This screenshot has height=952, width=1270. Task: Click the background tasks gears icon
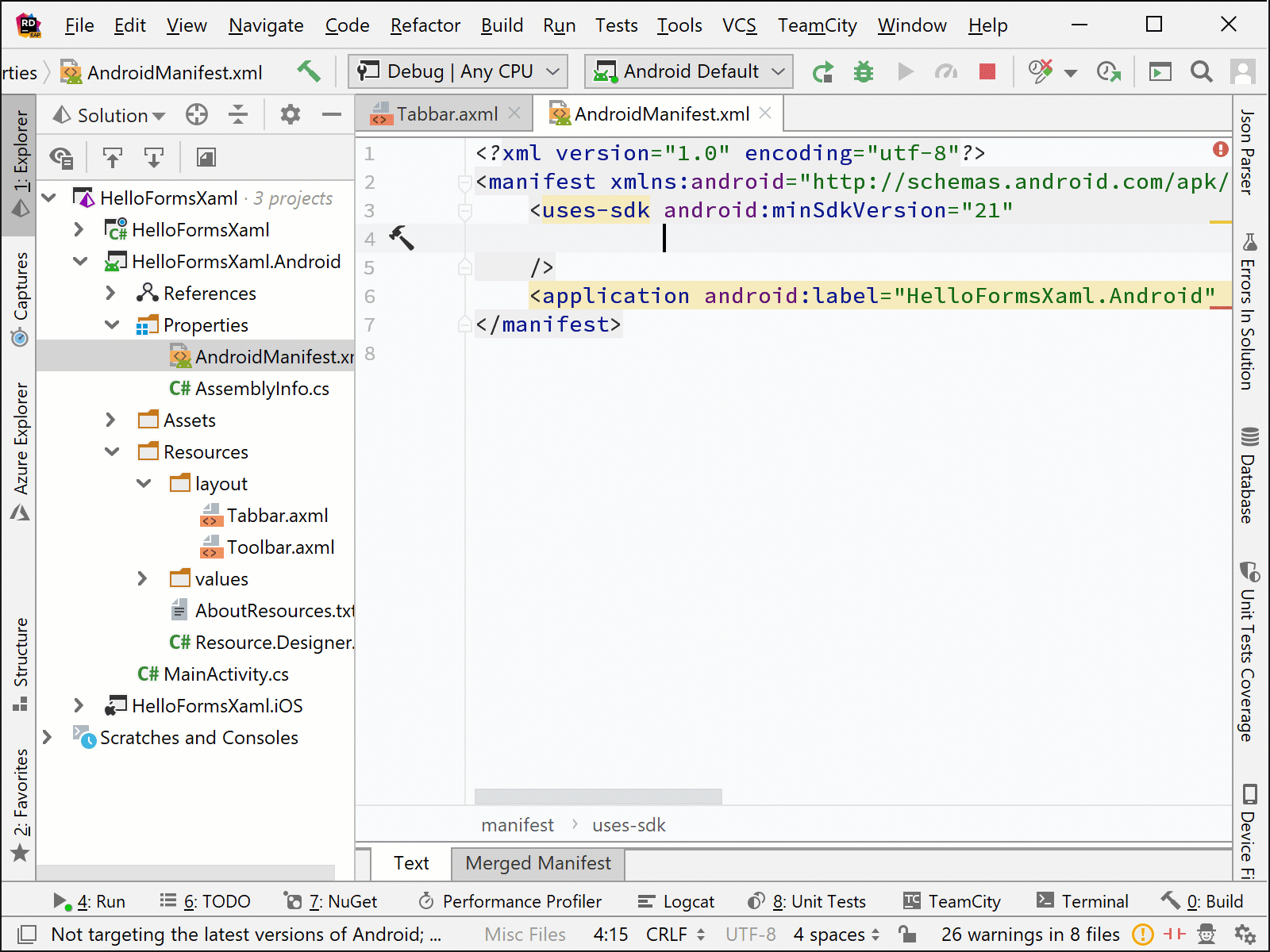coord(1245,935)
